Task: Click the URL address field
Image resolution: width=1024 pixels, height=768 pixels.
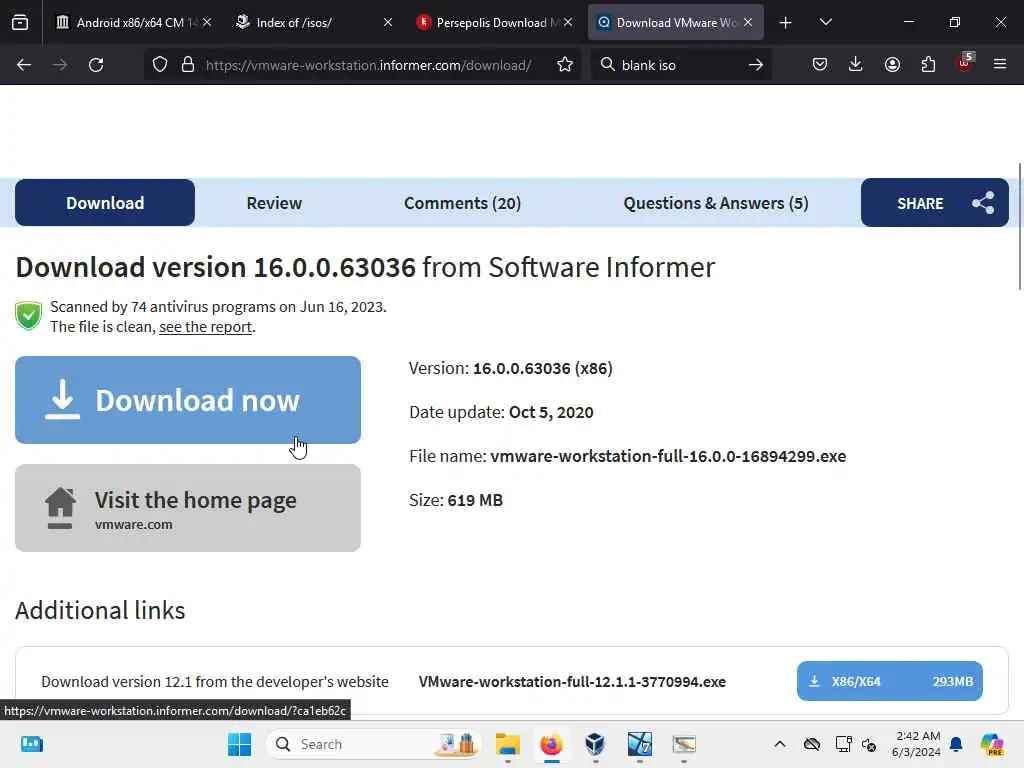Action: point(369,65)
